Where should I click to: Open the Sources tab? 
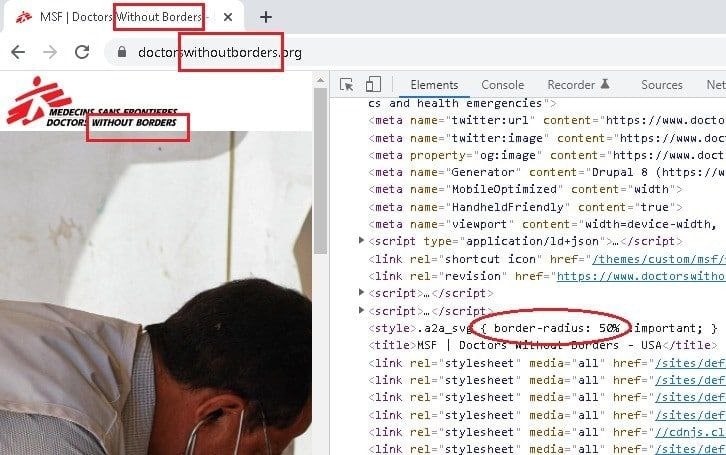point(662,85)
